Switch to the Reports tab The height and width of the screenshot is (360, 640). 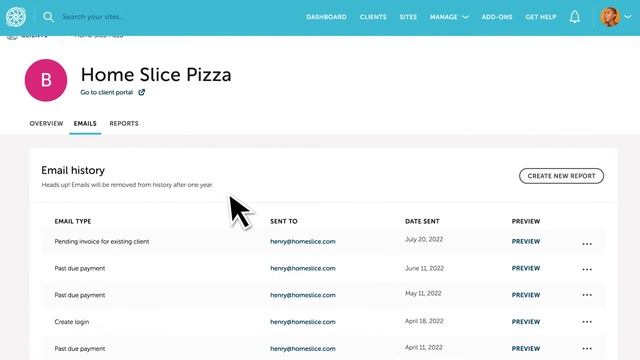click(124, 123)
